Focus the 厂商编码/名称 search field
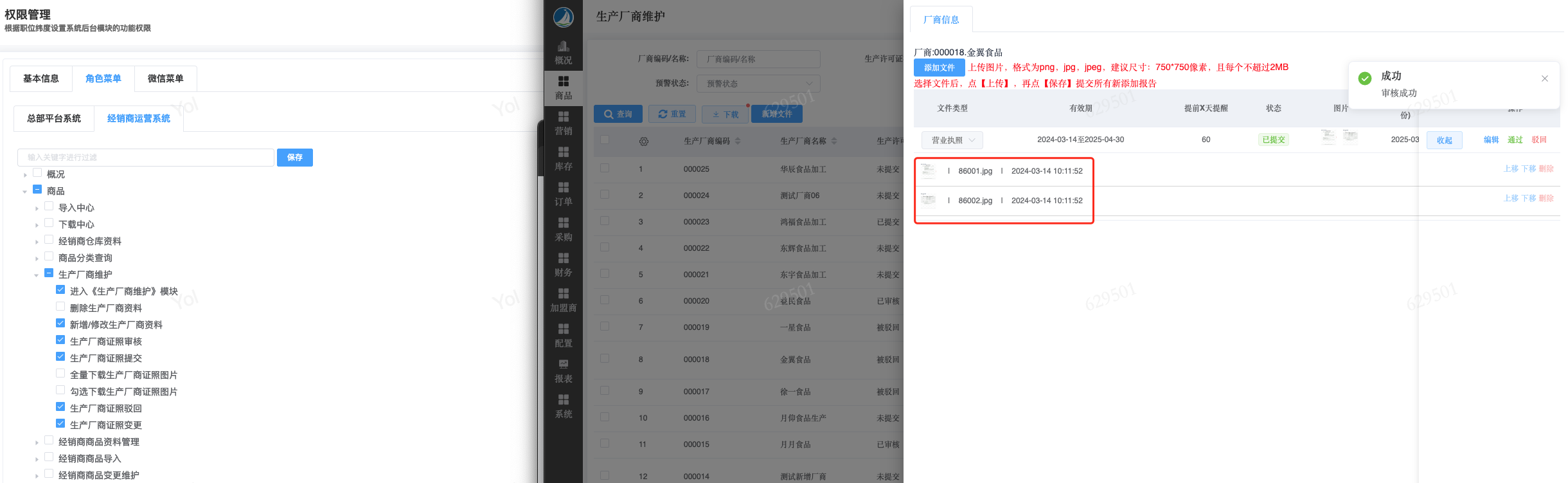Viewport: 1568px width, 483px height. tap(759, 59)
